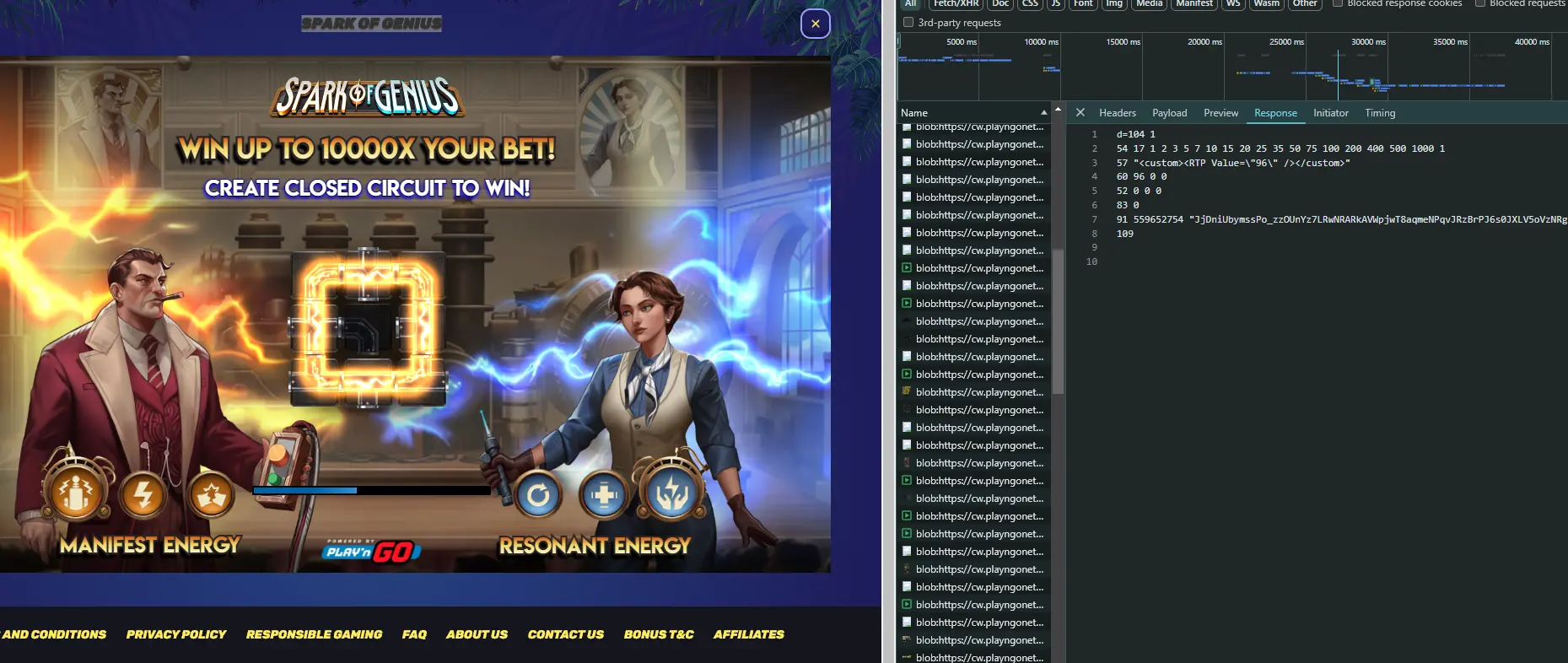Click response line 'd=104 1'
Screen dimensions: 1568x663
pyautogui.click(x=1135, y=134)
